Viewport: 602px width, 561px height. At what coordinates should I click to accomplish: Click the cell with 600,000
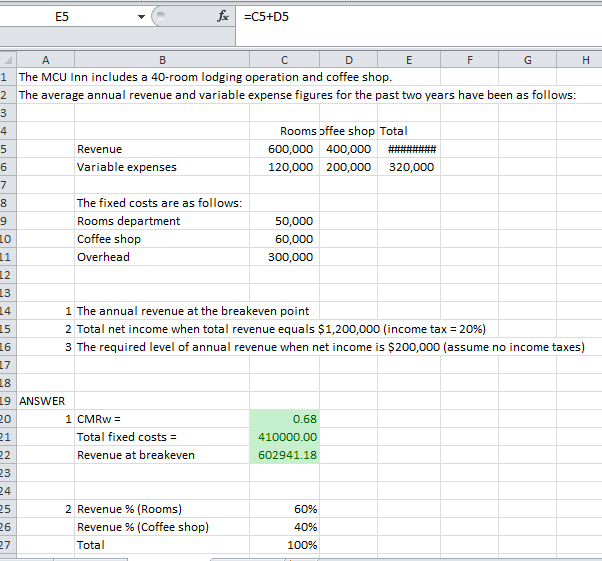284,149
